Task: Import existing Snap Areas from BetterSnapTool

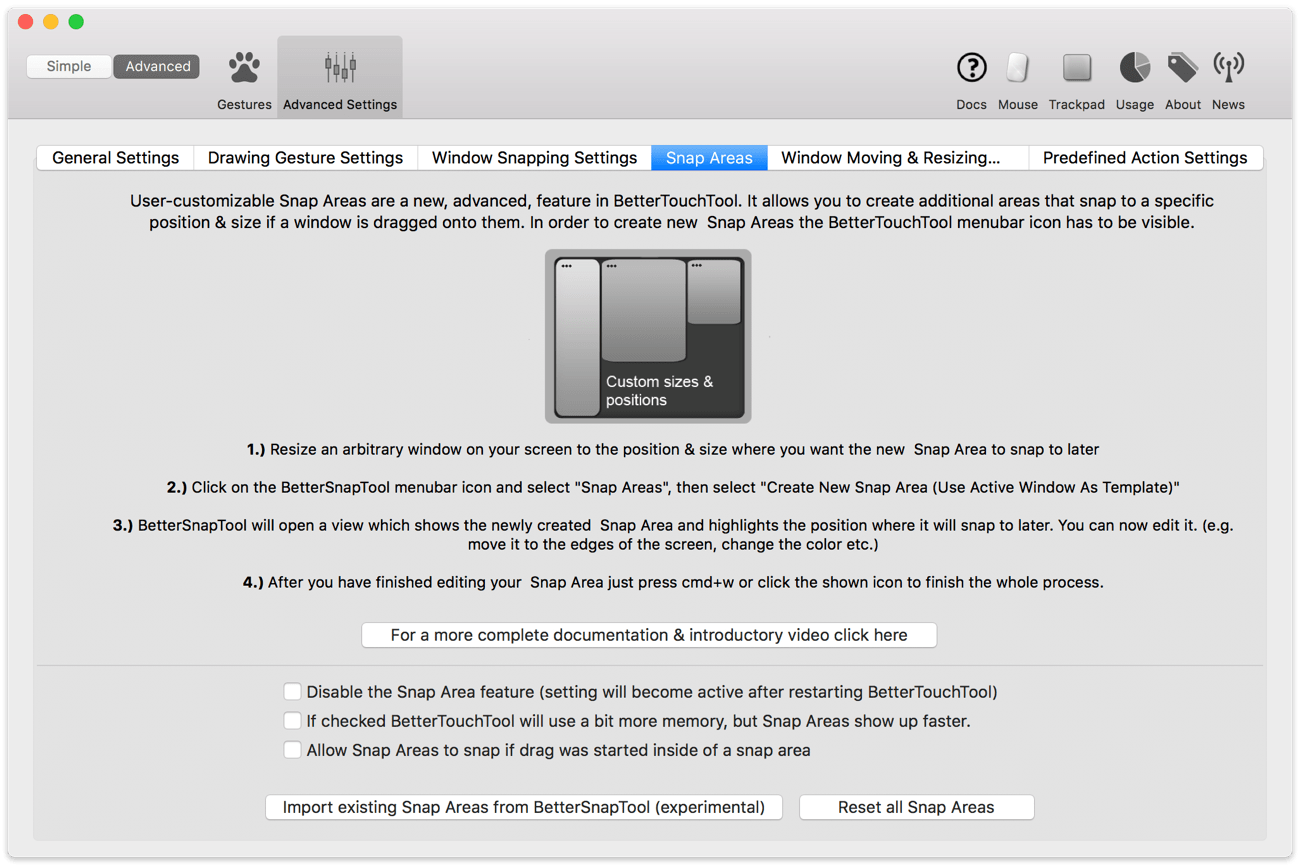Action: tap(524, 807)
